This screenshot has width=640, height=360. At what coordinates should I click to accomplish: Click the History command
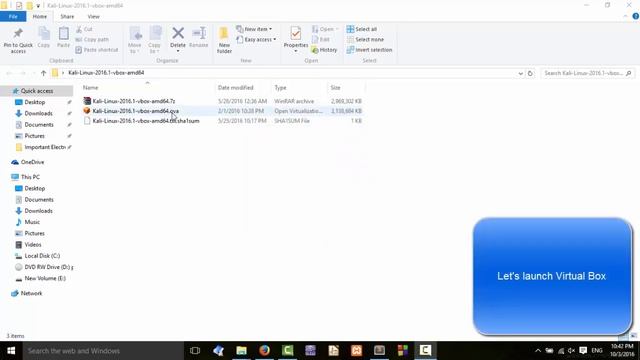[x=324, y=50]
